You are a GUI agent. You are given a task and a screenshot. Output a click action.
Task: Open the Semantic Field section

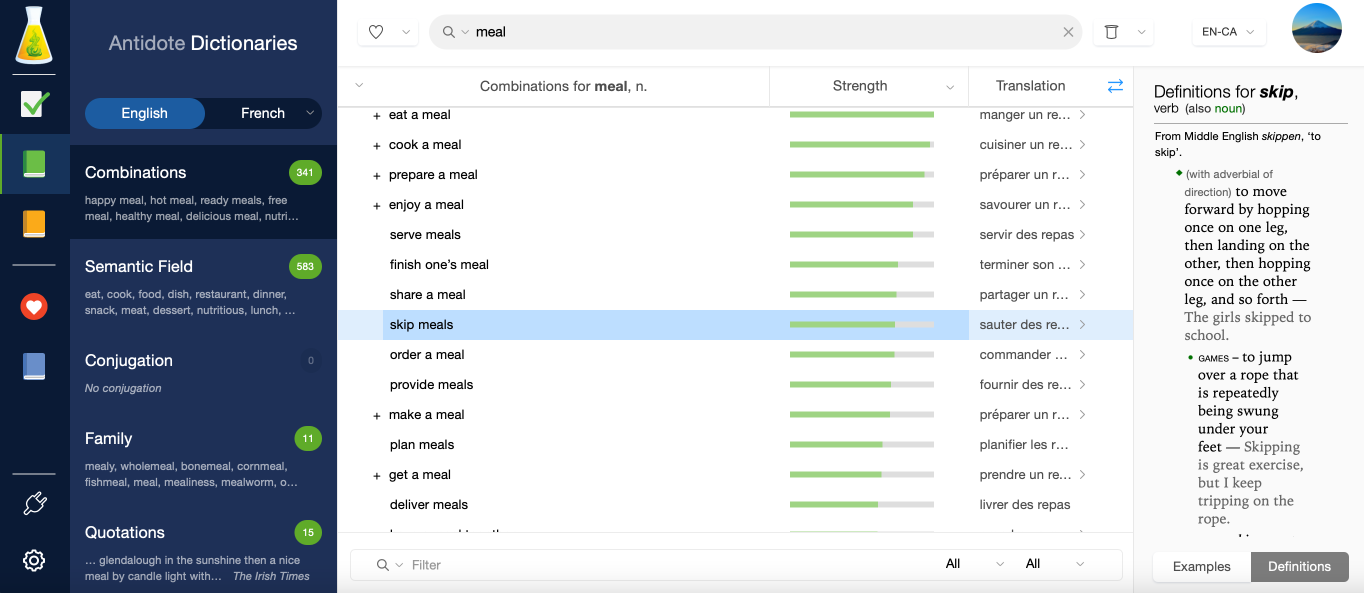pos(139,266)
